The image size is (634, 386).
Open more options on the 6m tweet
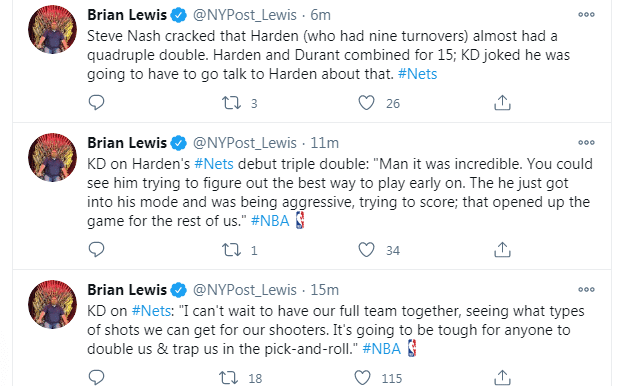pos(586,15)
